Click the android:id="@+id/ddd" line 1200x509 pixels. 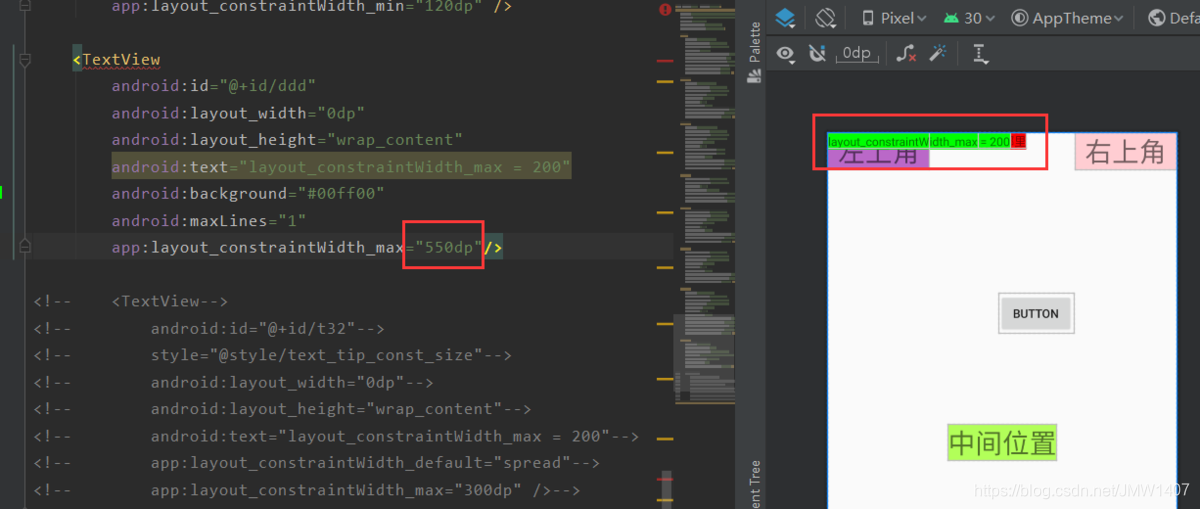coord(214,86)
